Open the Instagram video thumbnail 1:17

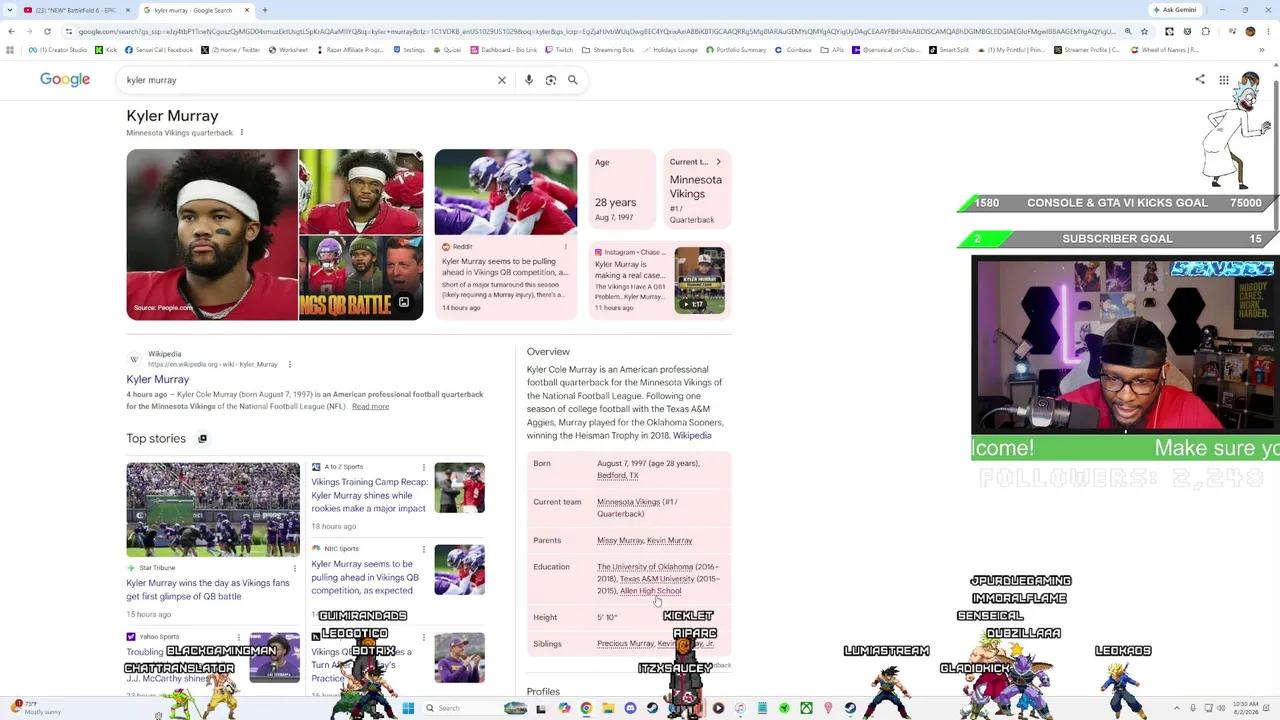coord(699,281)
